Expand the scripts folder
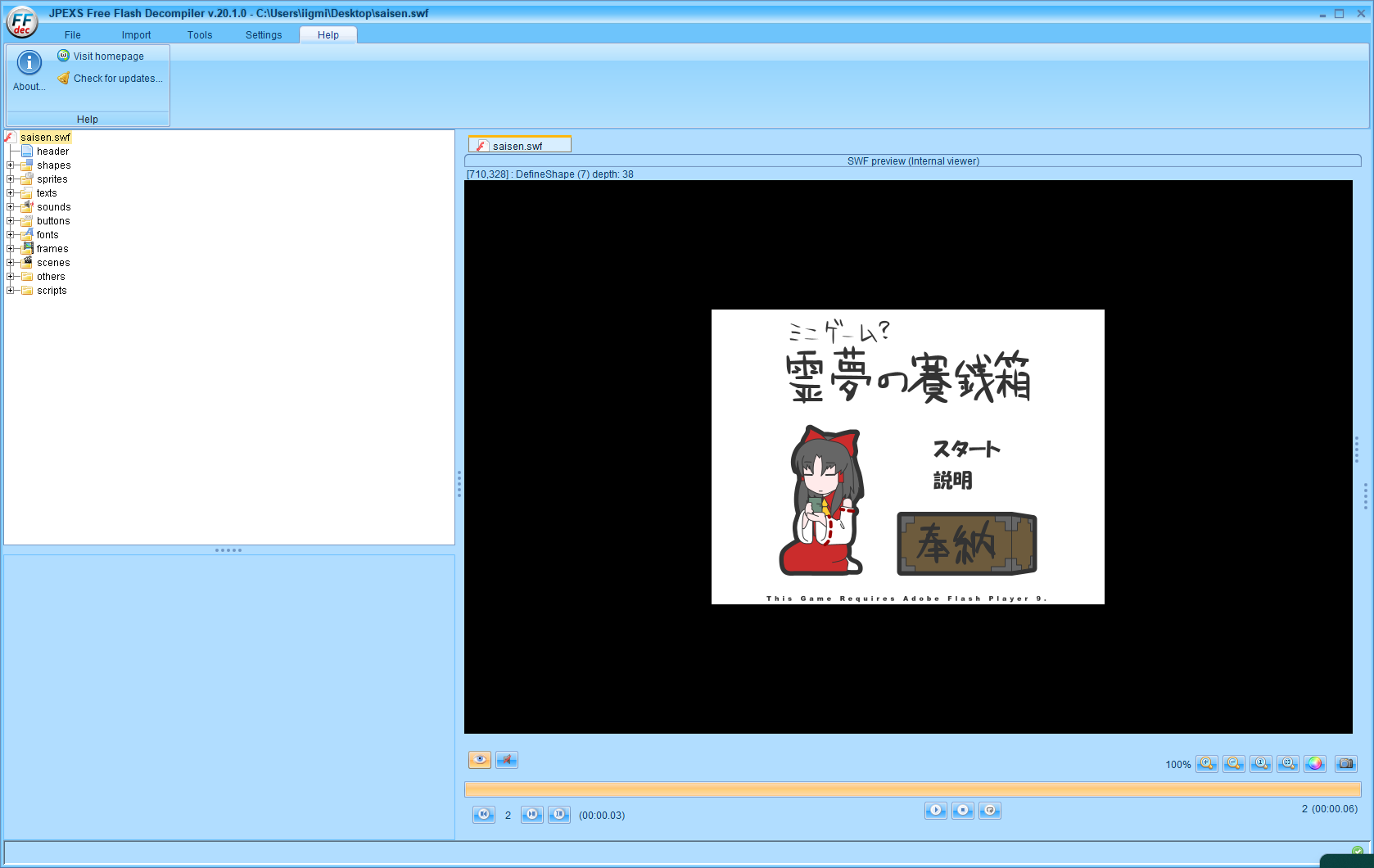 (x=11, y=290)
